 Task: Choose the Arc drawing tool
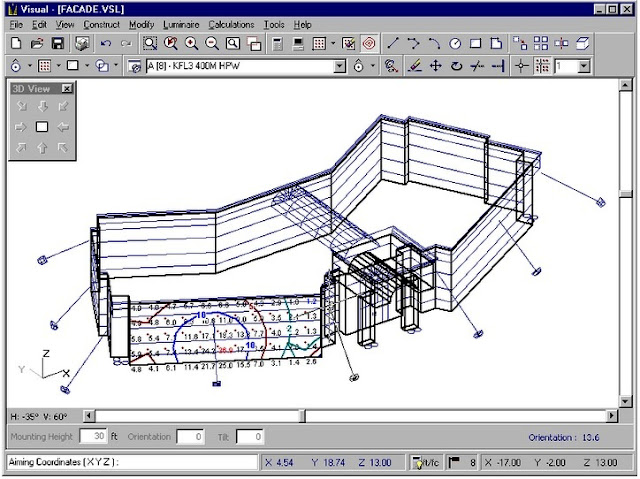[434, 43]
